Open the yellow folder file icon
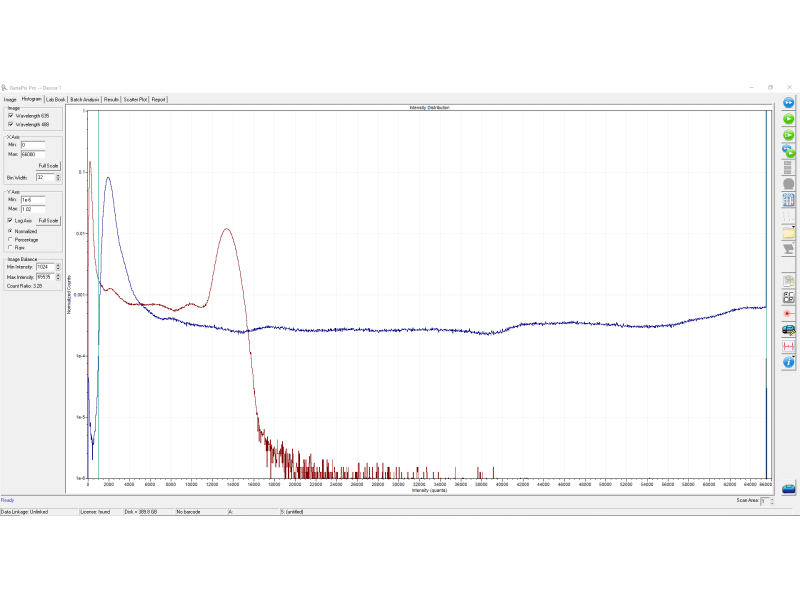This screenshot has height=600, width=800. click(x=788, y=232)
